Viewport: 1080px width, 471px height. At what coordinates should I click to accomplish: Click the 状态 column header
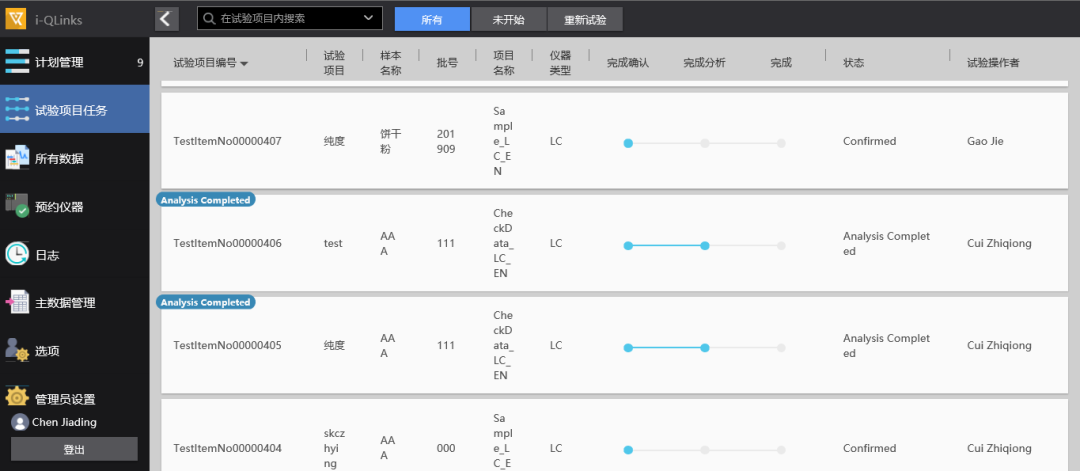pos(853,63)
